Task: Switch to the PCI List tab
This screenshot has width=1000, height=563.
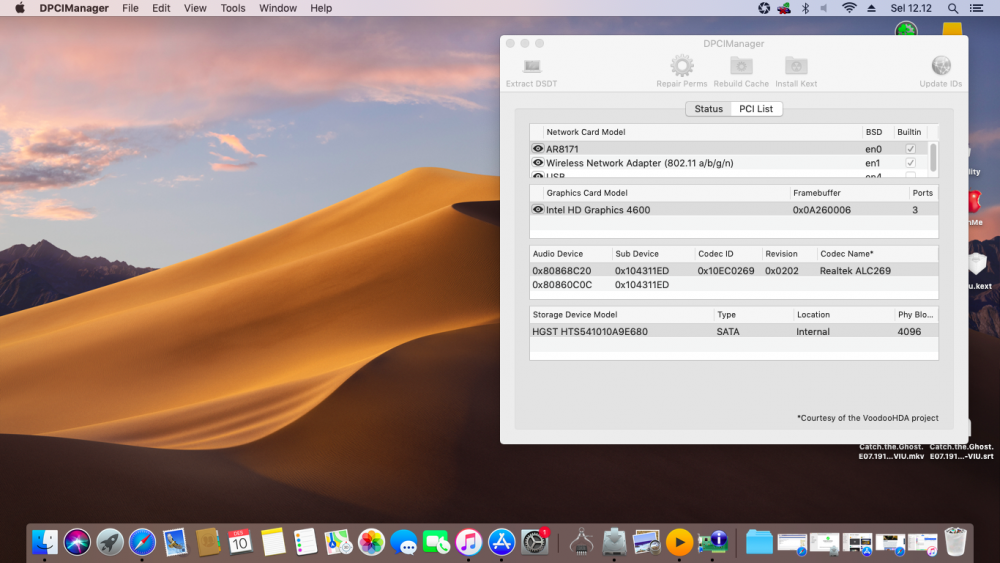Action: tap(756, 109)
